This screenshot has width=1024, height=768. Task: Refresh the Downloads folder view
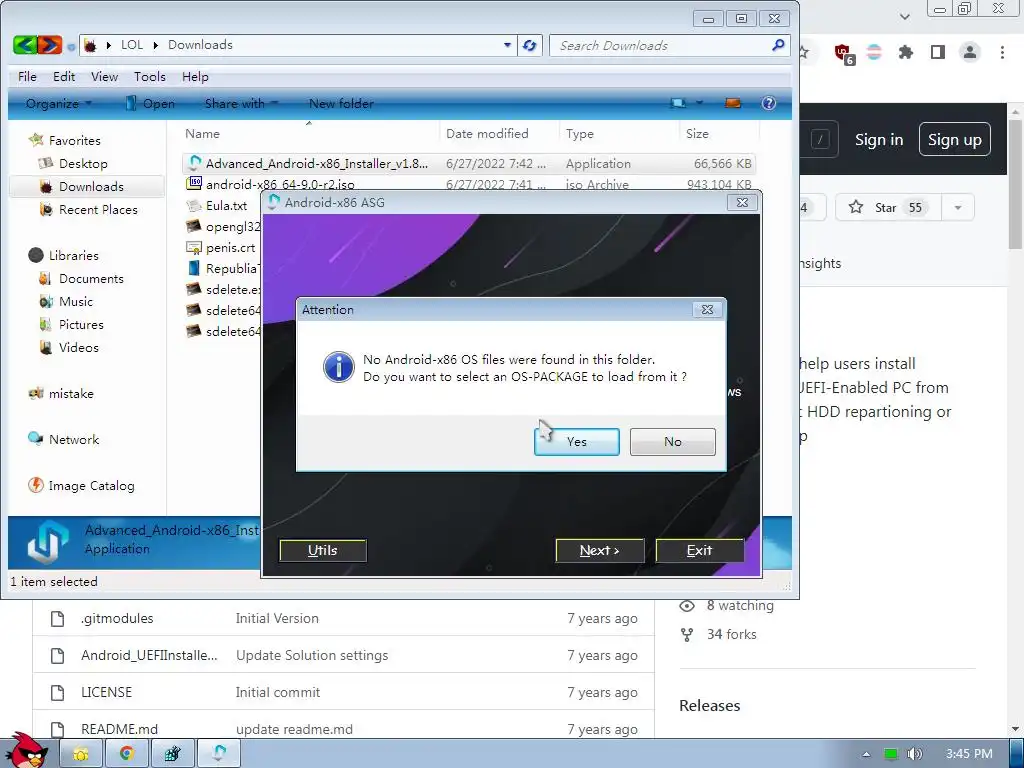point(530,45)
